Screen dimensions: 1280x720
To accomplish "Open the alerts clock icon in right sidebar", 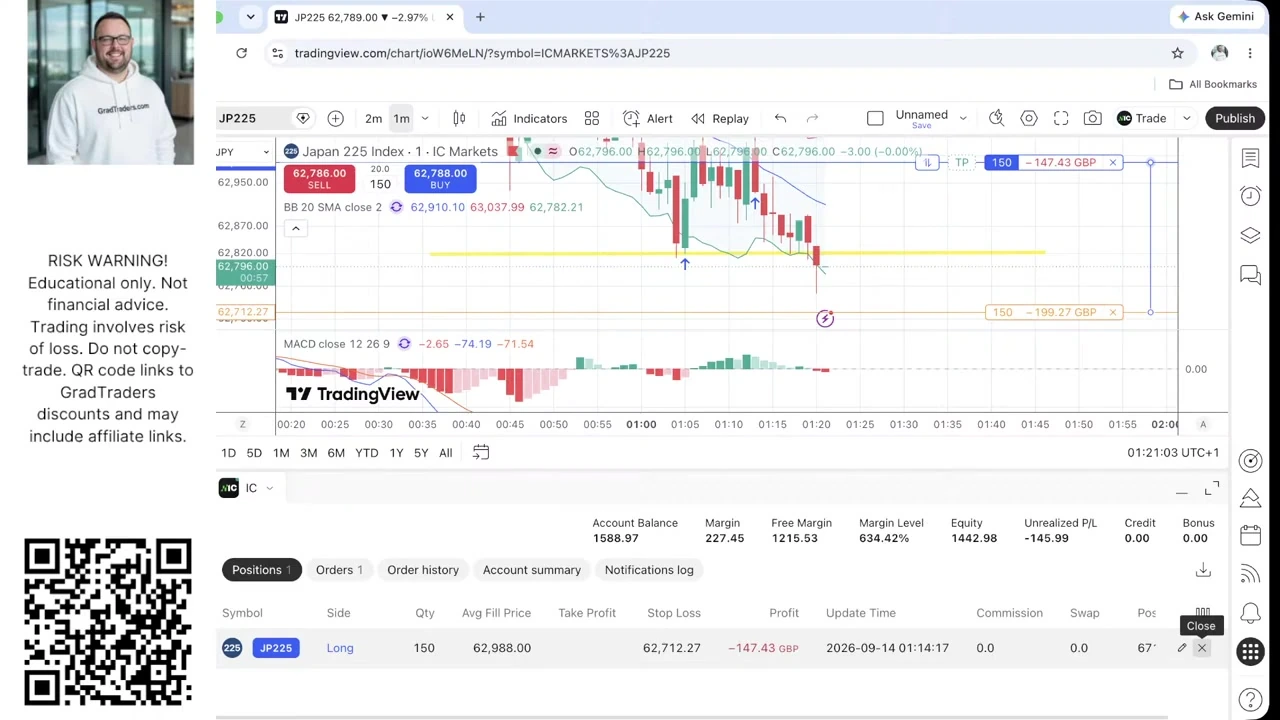I will coord(1250,196).
